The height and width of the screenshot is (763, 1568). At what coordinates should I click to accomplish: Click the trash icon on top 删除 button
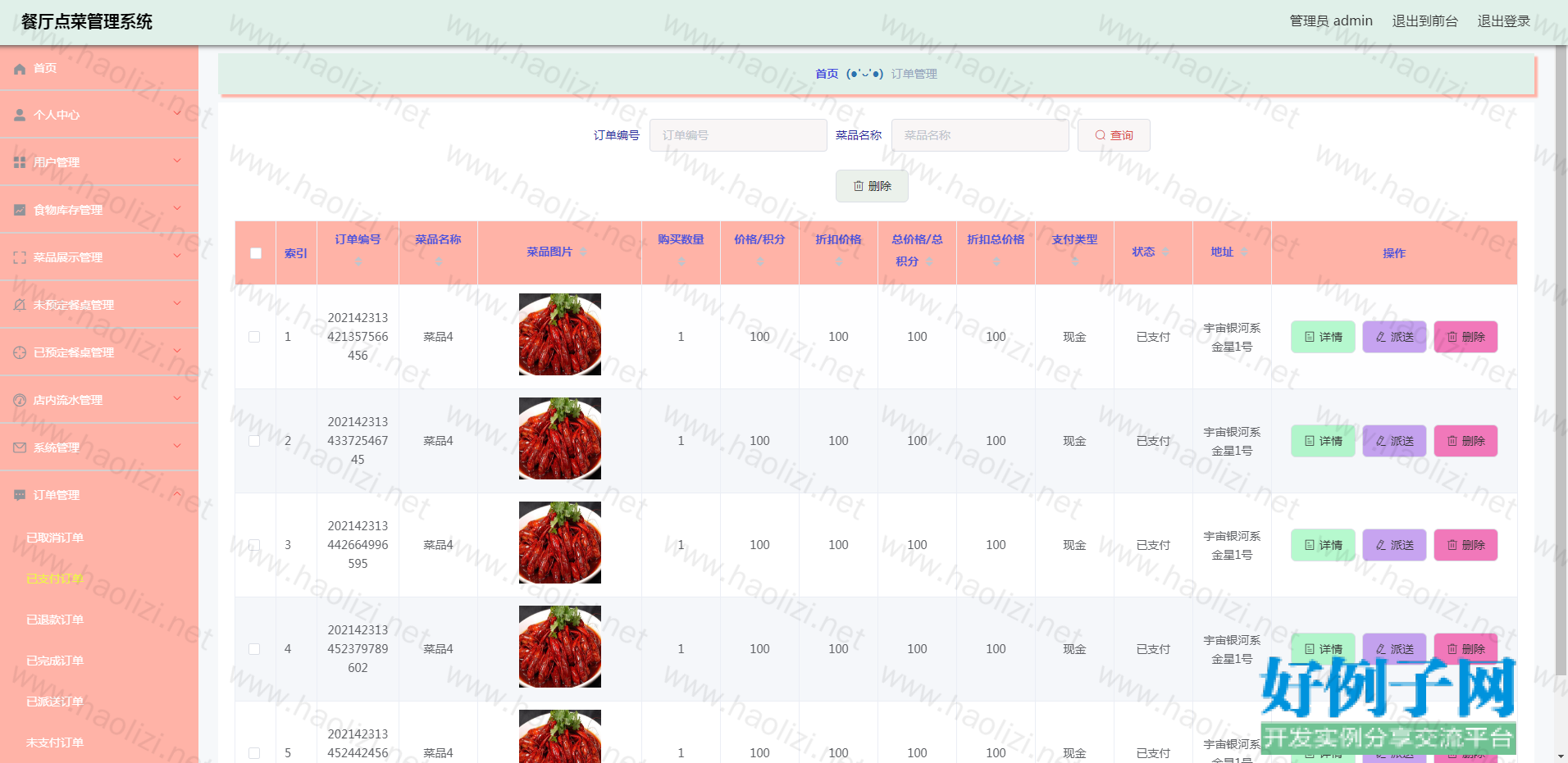coord(858,186)
